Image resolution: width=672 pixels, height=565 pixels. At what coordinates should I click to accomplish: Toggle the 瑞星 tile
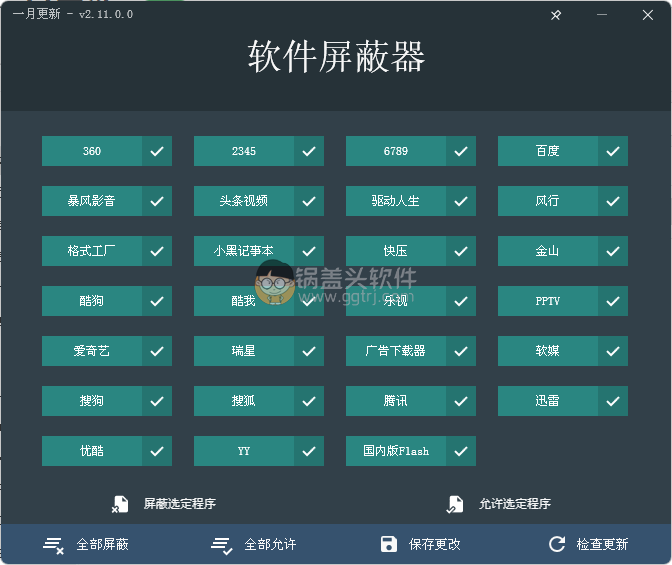click(x=259, y=351)
